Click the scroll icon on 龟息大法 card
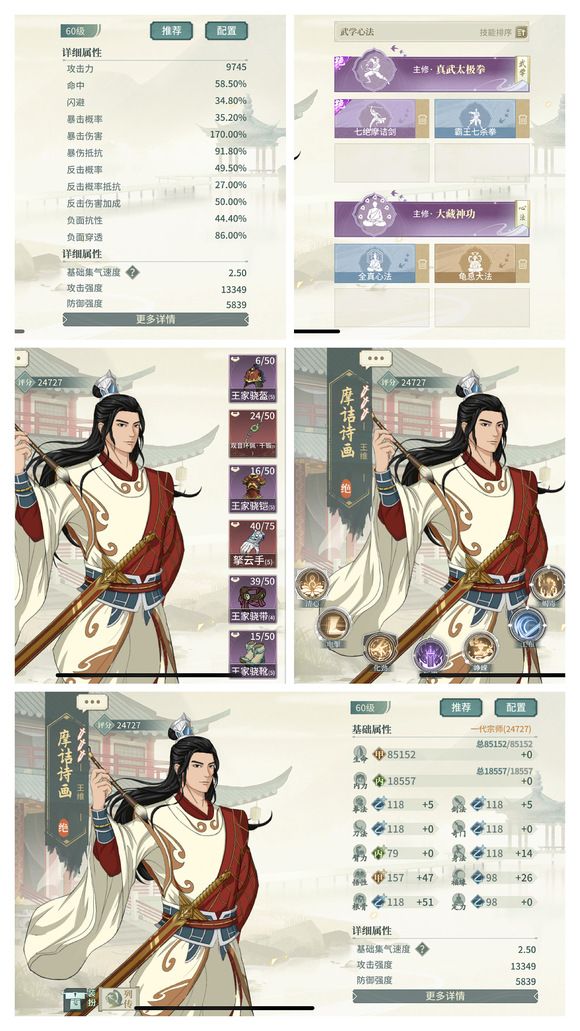580x1031 pixels. tap(523, 264)
